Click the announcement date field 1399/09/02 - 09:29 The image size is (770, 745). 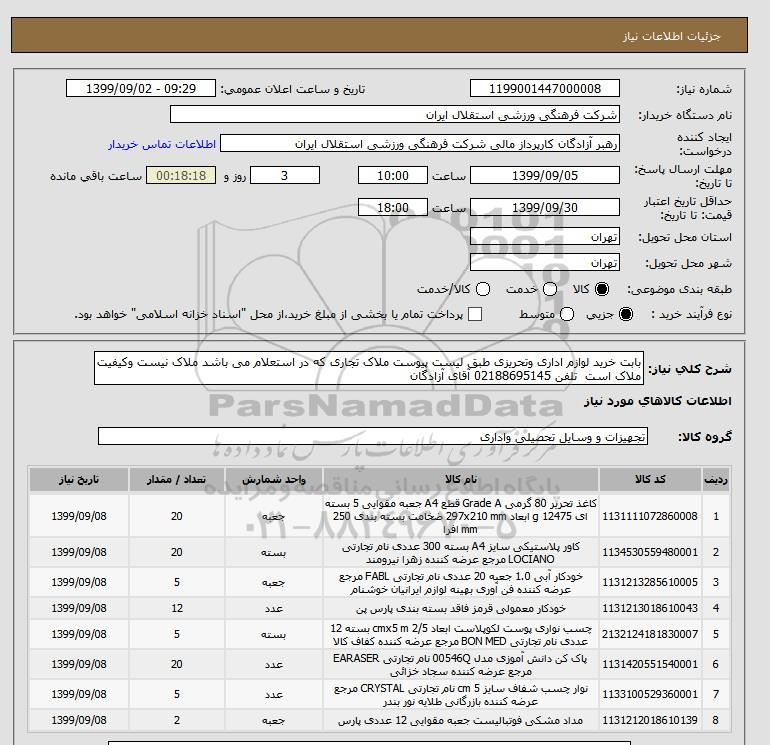141,88
